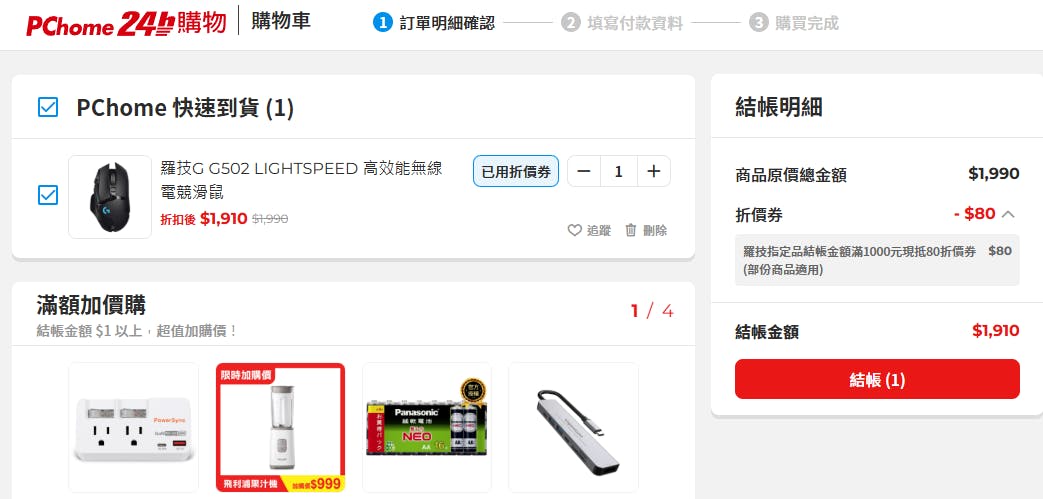Click the PChome 24h購物 logo
Viewport: 1043px width, 499px height.
pos(126,23)
